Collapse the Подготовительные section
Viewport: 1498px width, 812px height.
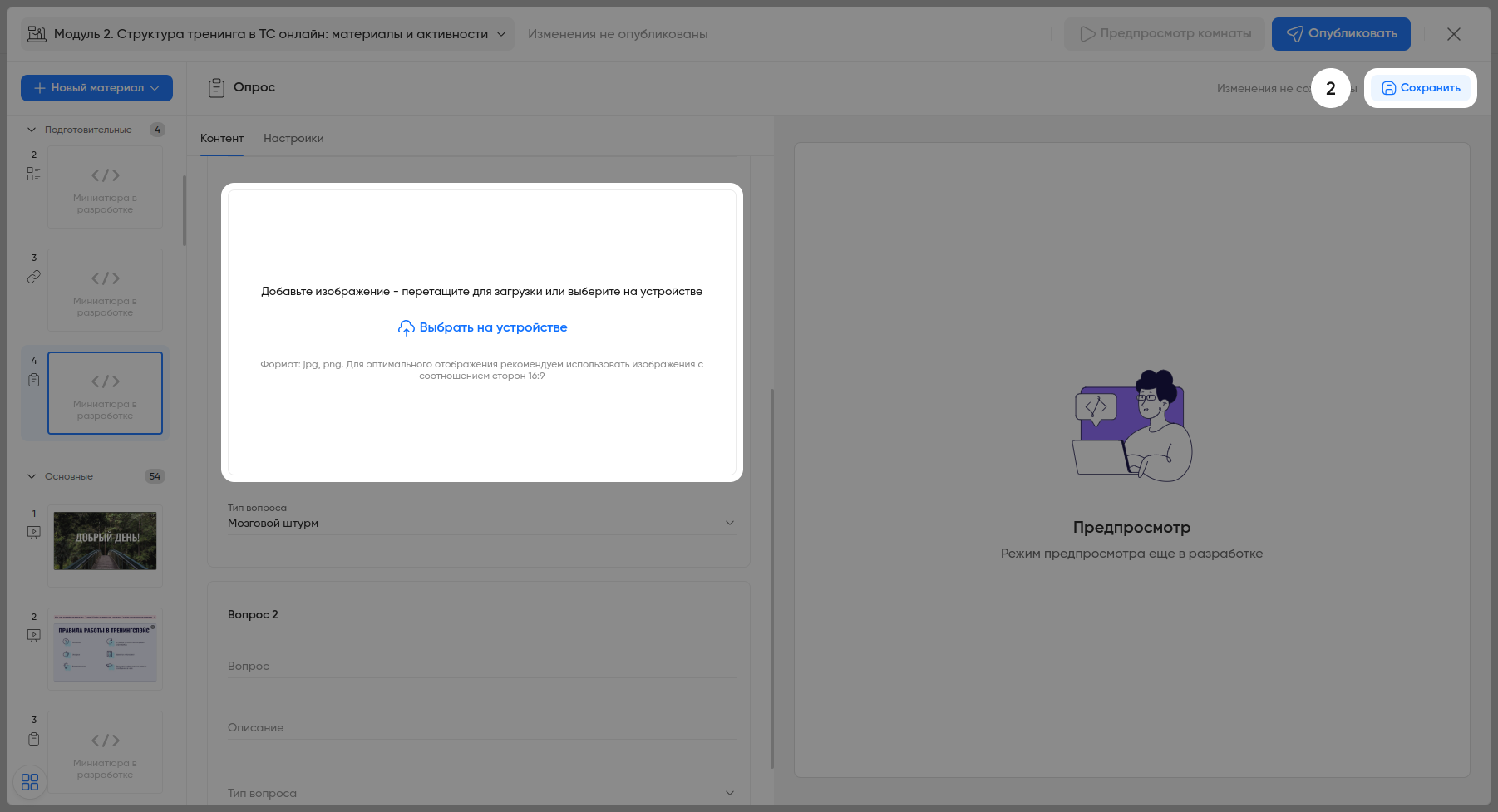click(x=32, y=130)
